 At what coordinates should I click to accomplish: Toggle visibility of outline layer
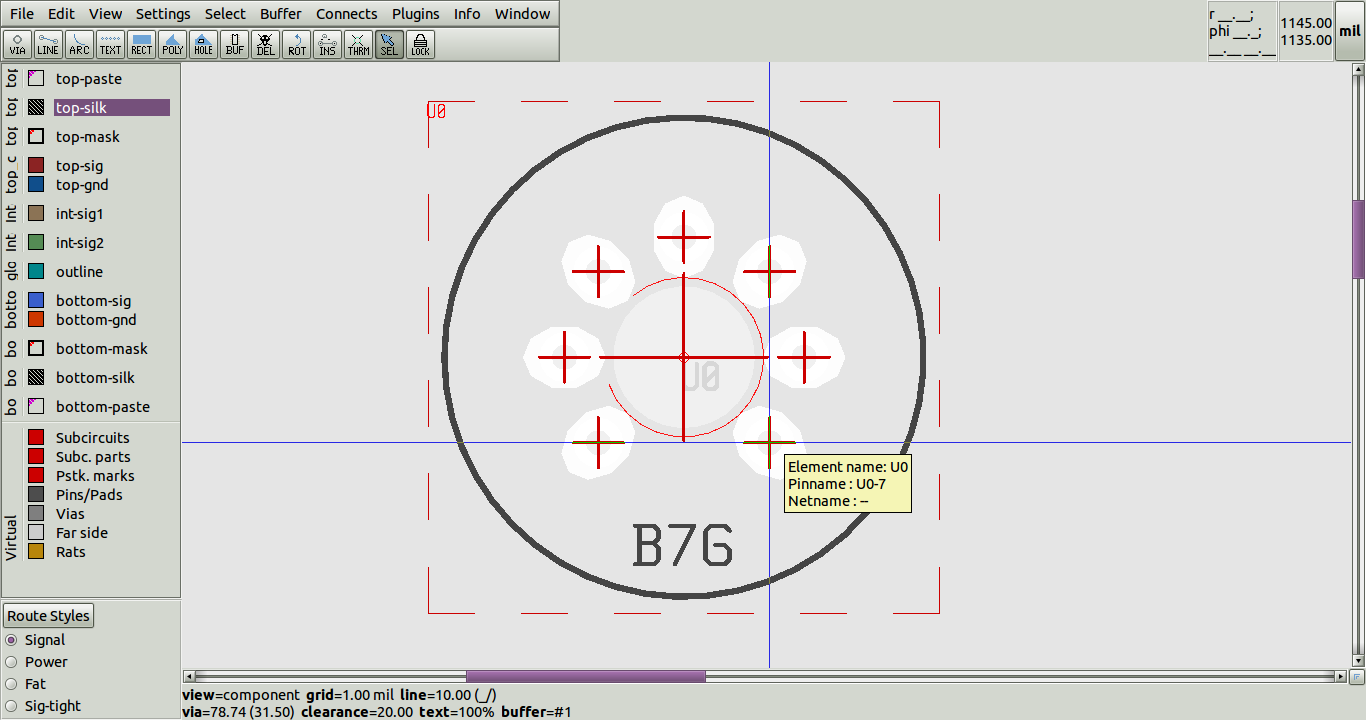[36, 272]
